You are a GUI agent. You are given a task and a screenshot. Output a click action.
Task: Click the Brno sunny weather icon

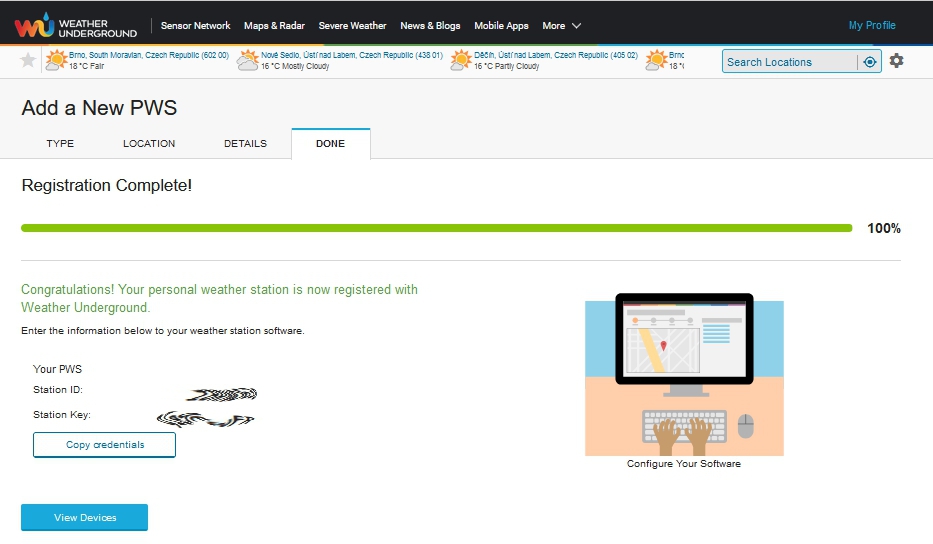pyautogui.click(x=55, y=61)
